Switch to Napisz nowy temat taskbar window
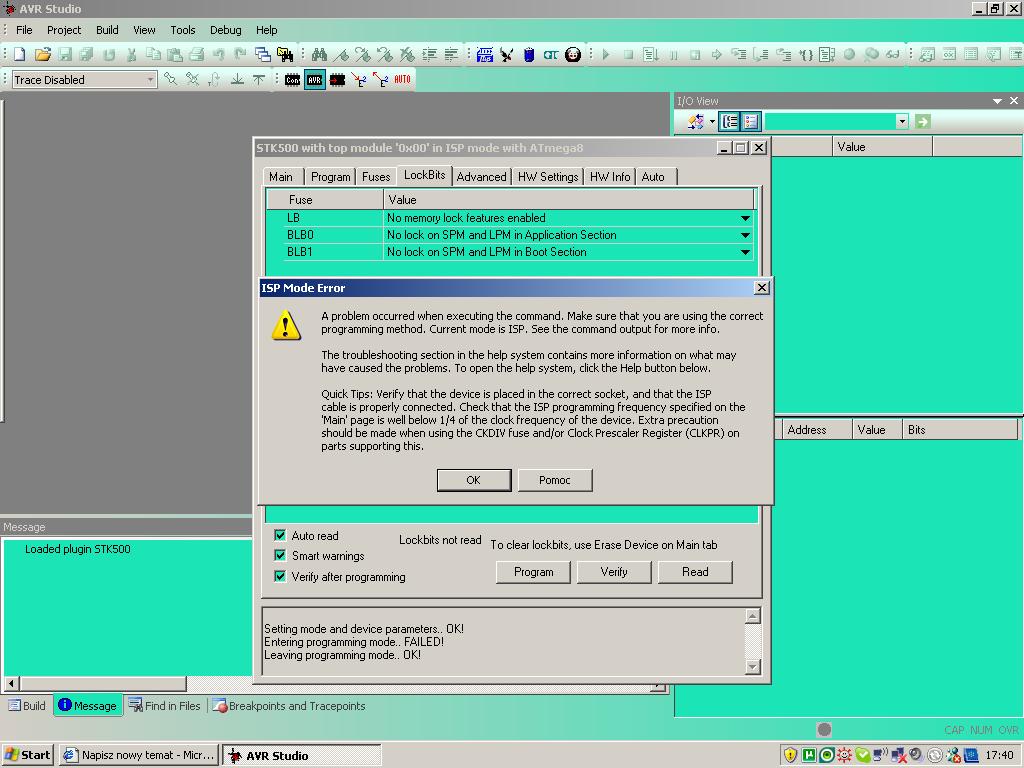 139,755
